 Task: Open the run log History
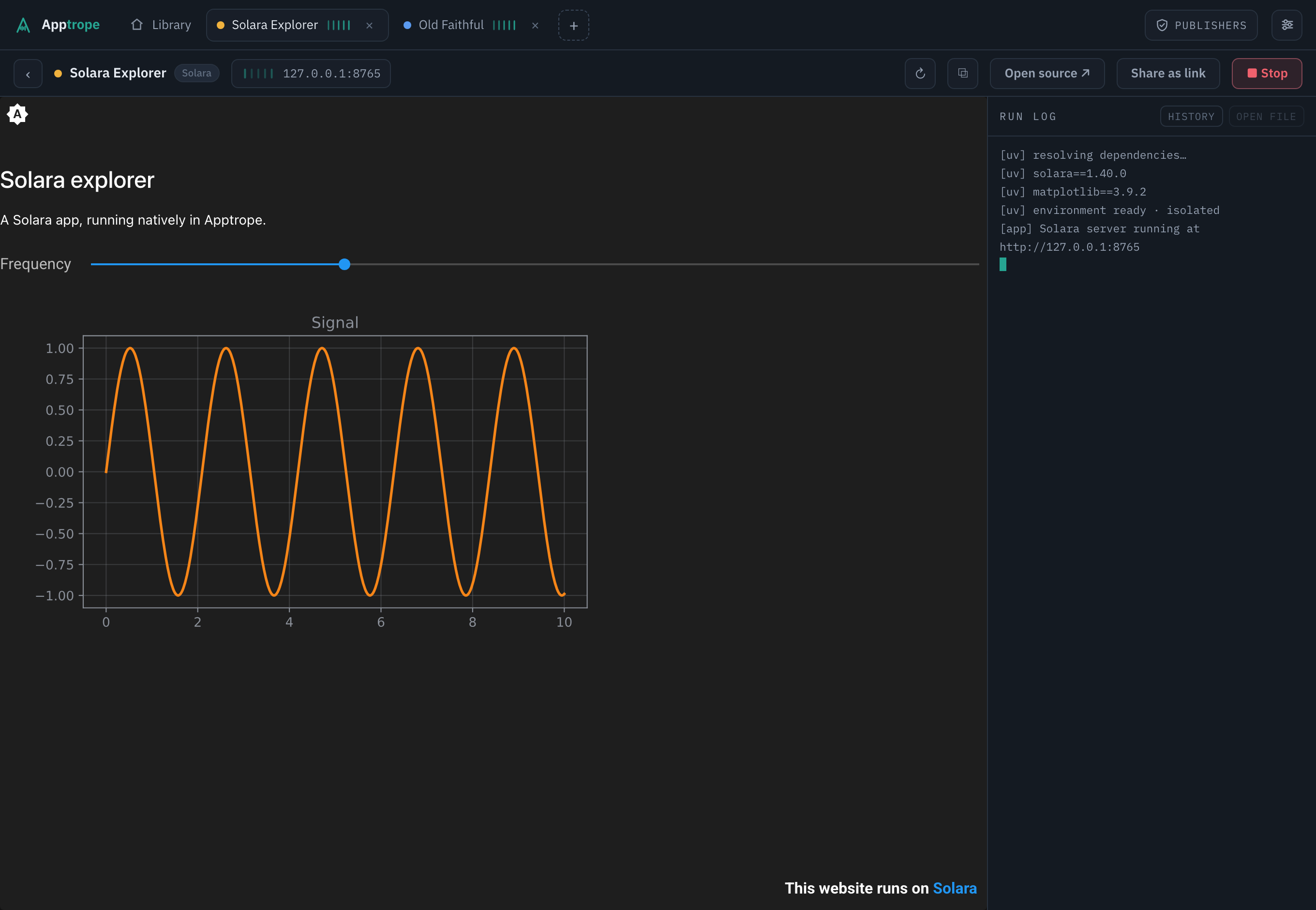(1191, 116)
